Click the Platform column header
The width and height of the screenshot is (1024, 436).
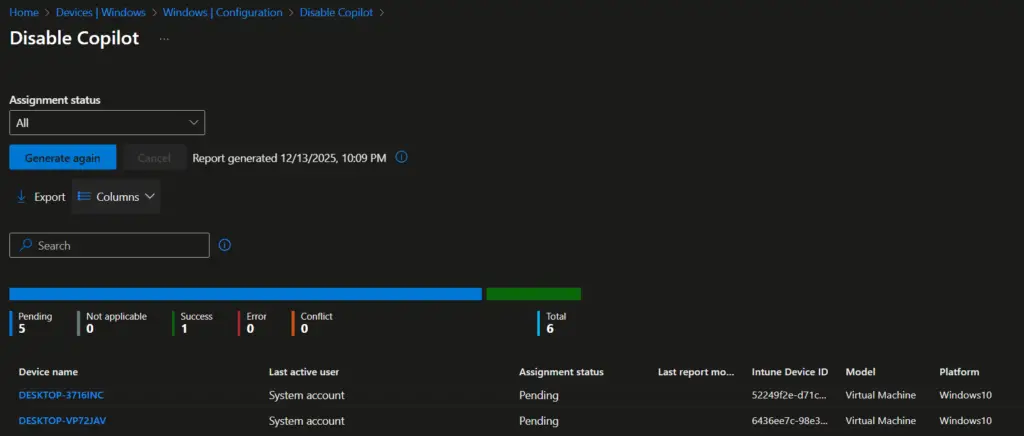tap(959, 372)
